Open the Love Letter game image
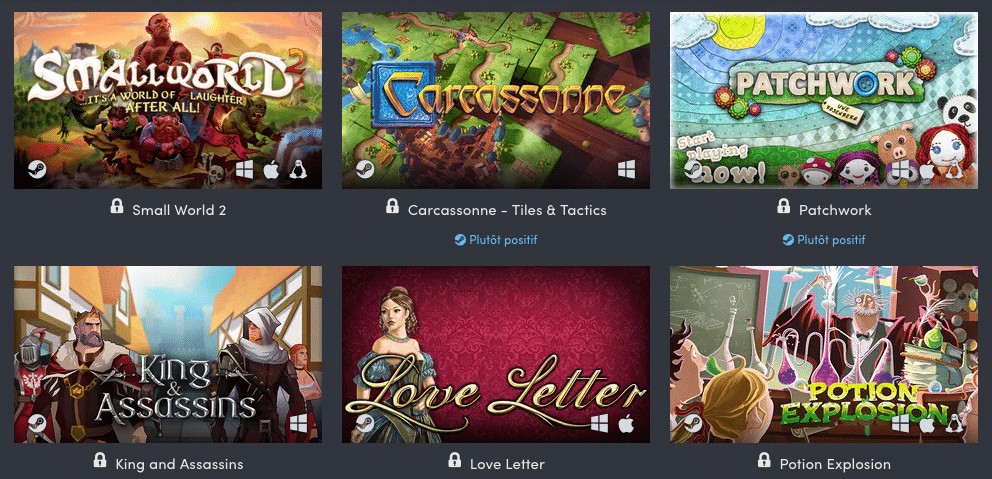The image size is (992, 479). [x=496, y=354]
